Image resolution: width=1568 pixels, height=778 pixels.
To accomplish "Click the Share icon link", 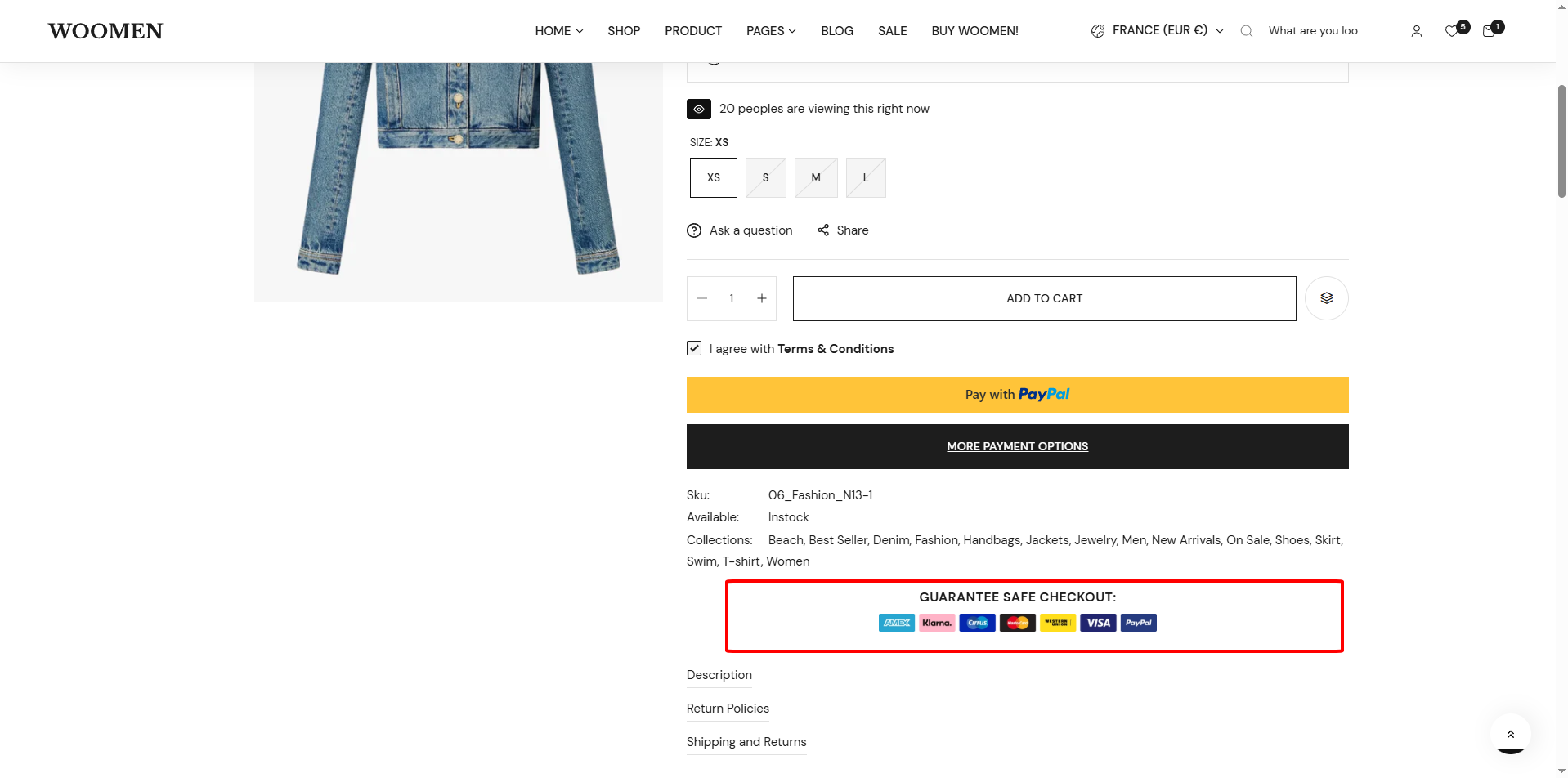I will coord(823,230).
